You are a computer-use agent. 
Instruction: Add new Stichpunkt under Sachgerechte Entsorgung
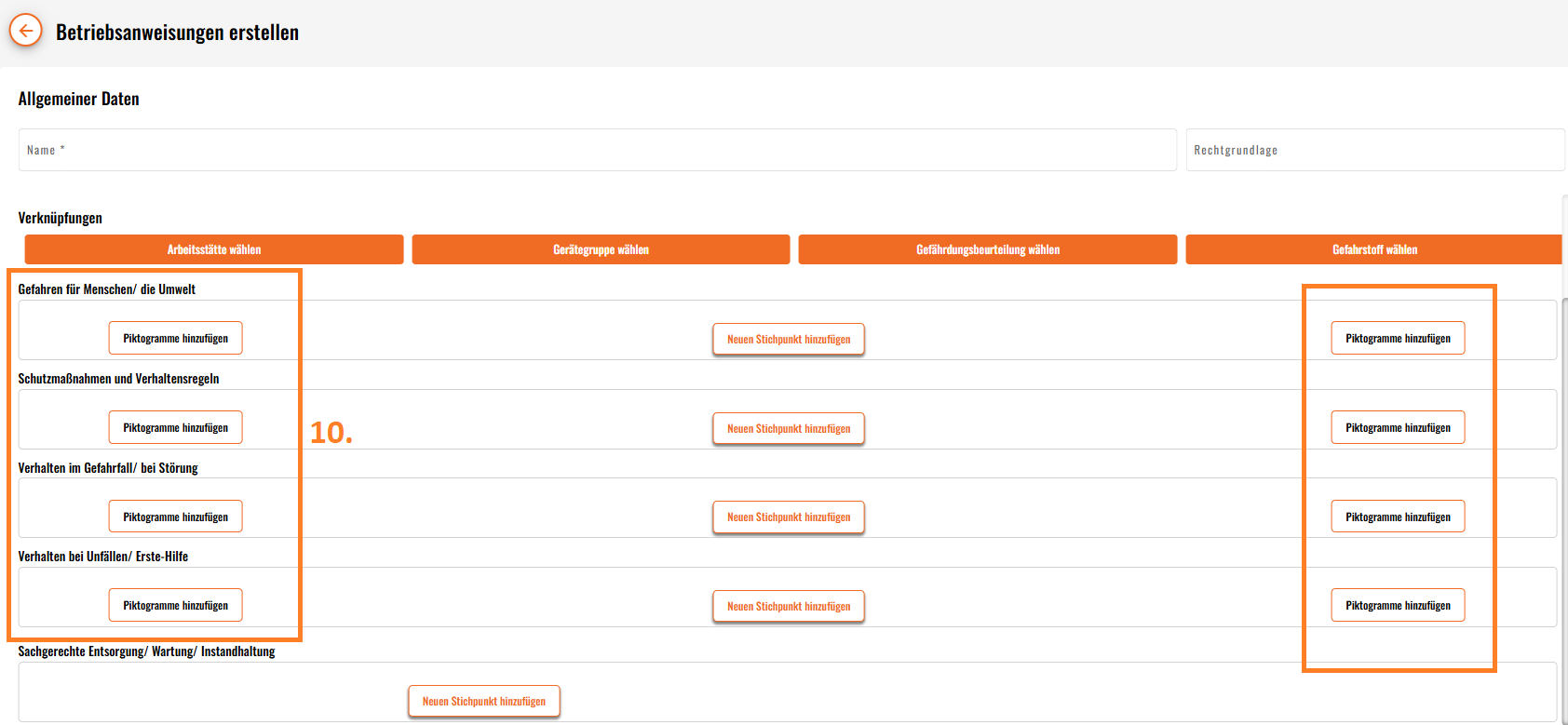tap(484, 701)
